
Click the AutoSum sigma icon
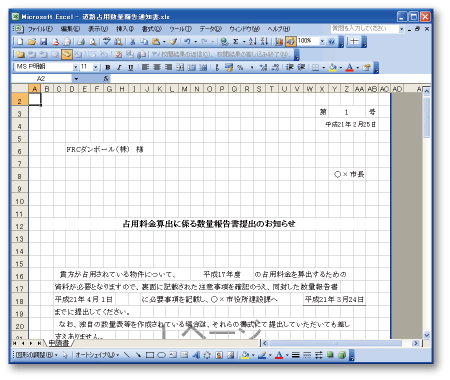(236, 42)
